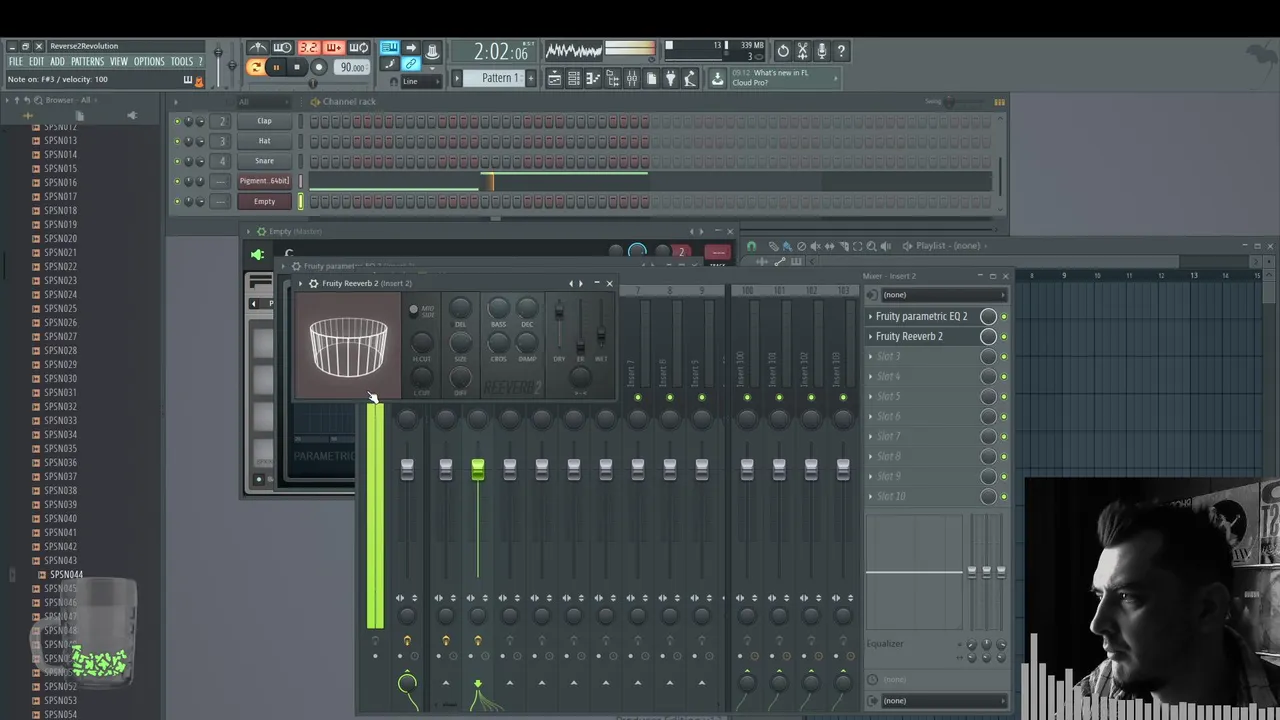Screen dimensions: 1280x720
Task: Toggle Fruity Reeverb 2 enable LED
Action: [x=1004, y=336]
